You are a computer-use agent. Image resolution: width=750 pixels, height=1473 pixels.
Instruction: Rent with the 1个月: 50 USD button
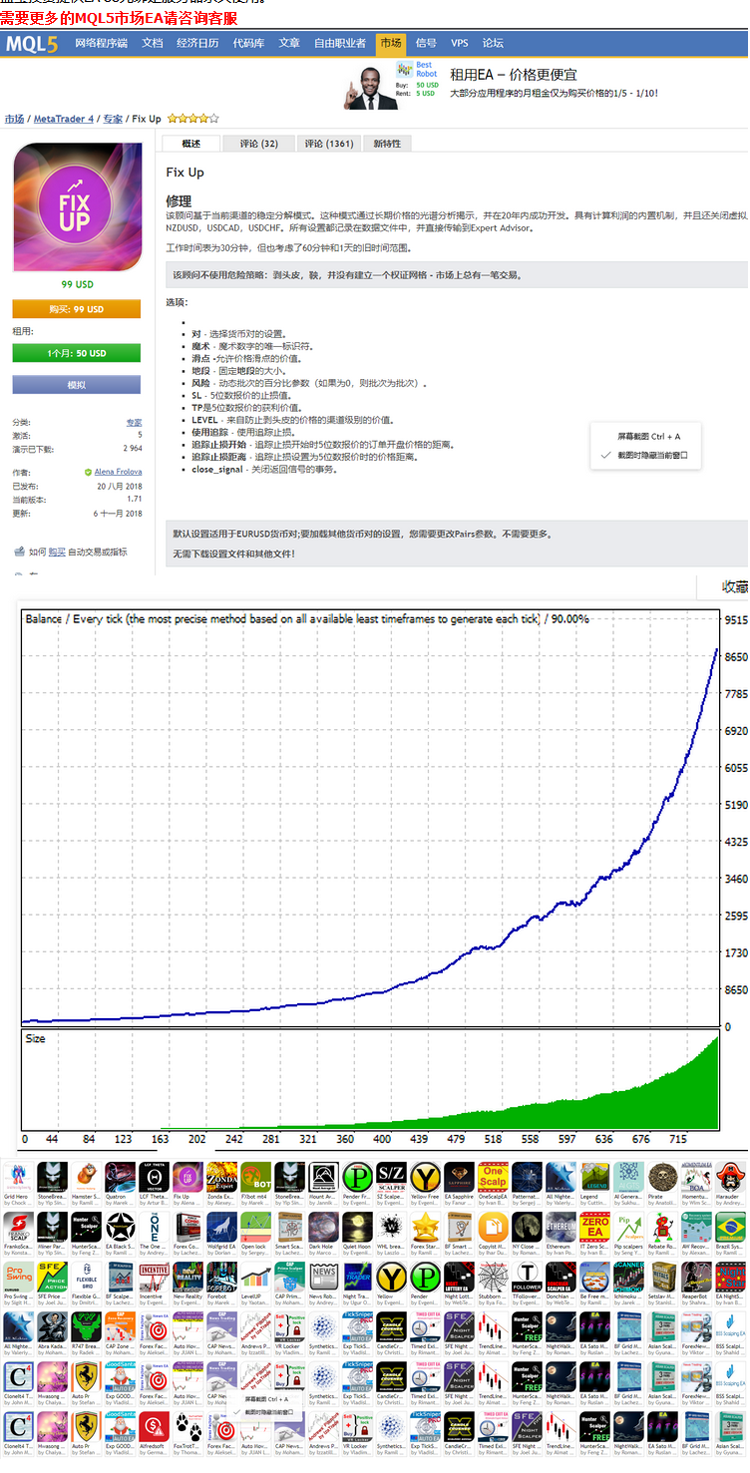(76, 353)
